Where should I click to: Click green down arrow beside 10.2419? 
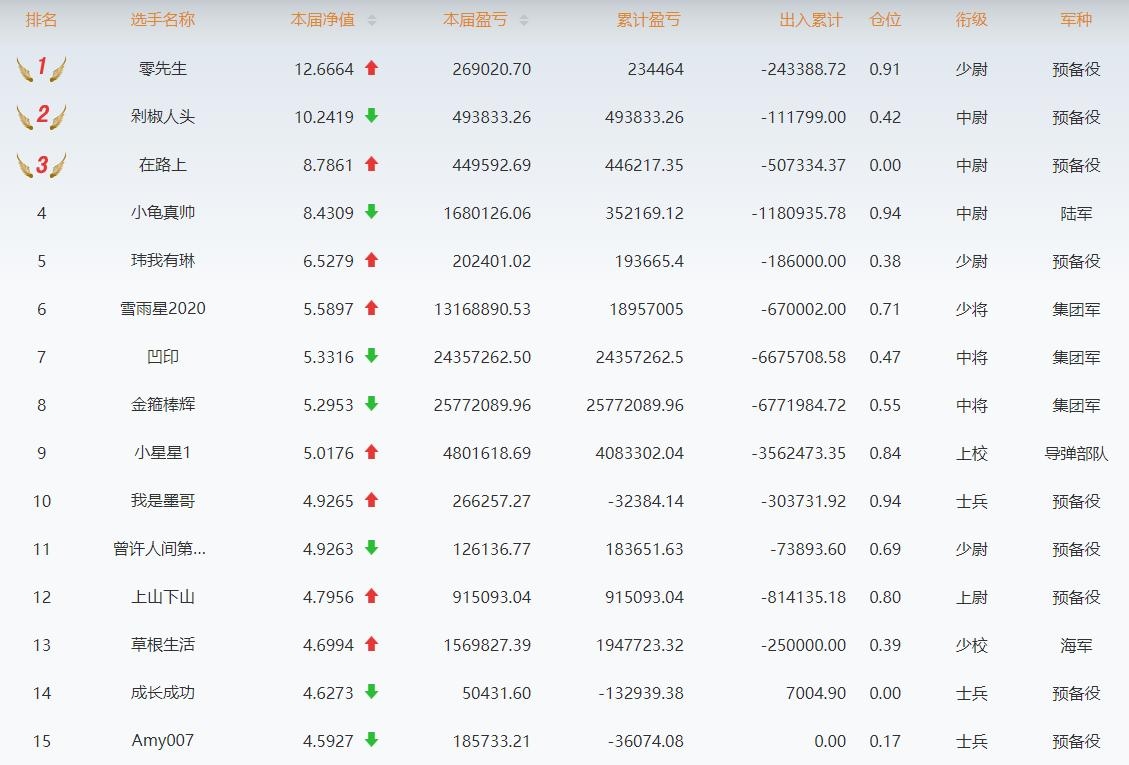(x=372, y=116)
